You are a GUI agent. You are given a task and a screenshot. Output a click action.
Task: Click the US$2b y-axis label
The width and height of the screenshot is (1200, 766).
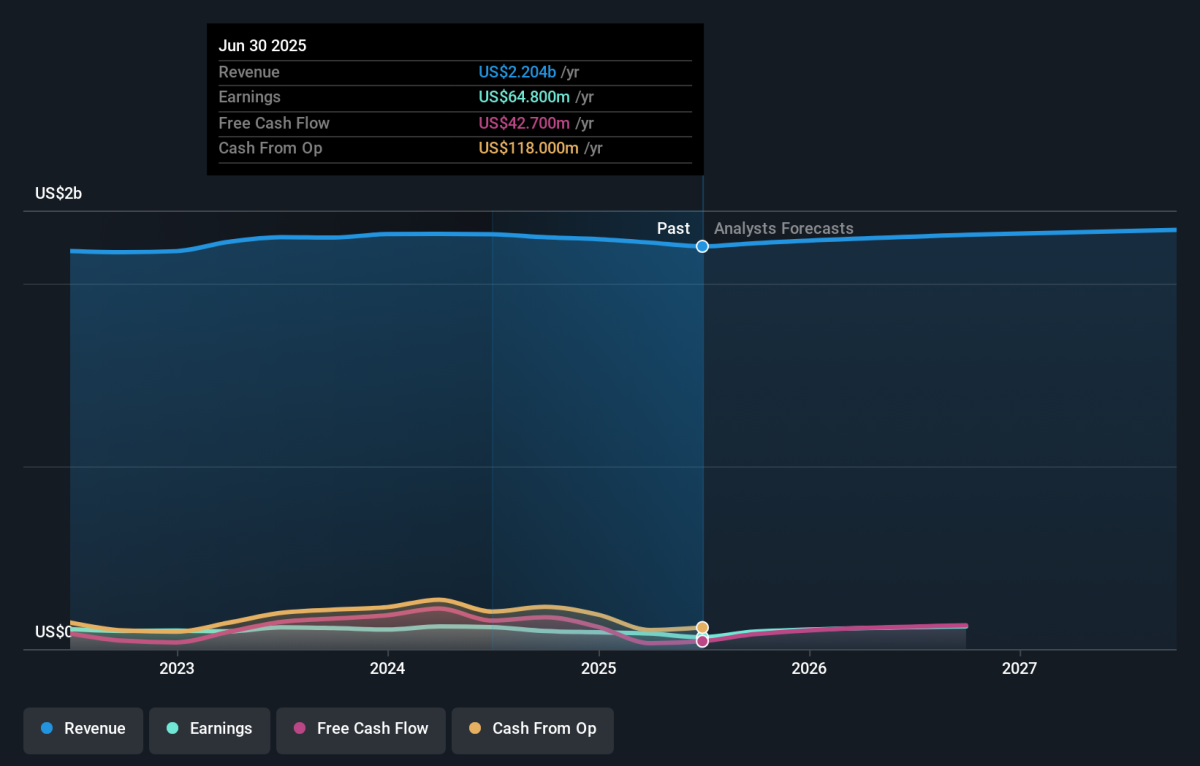pyautogui.click(x=58, y=194)
